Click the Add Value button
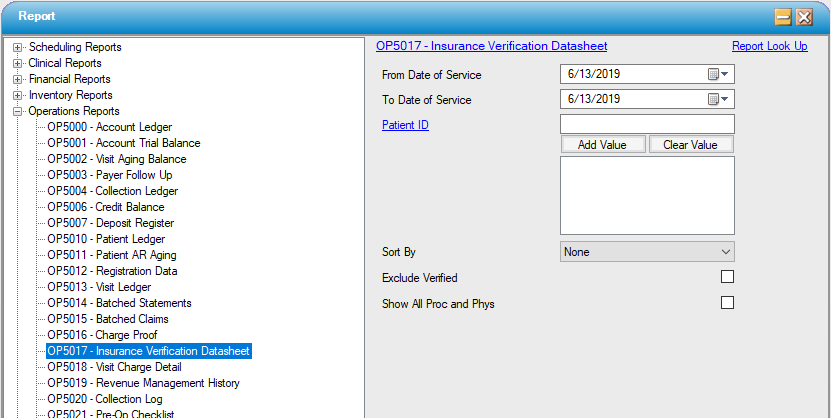The width and height of the screenshot is (831, 418). tap(602, 145)
